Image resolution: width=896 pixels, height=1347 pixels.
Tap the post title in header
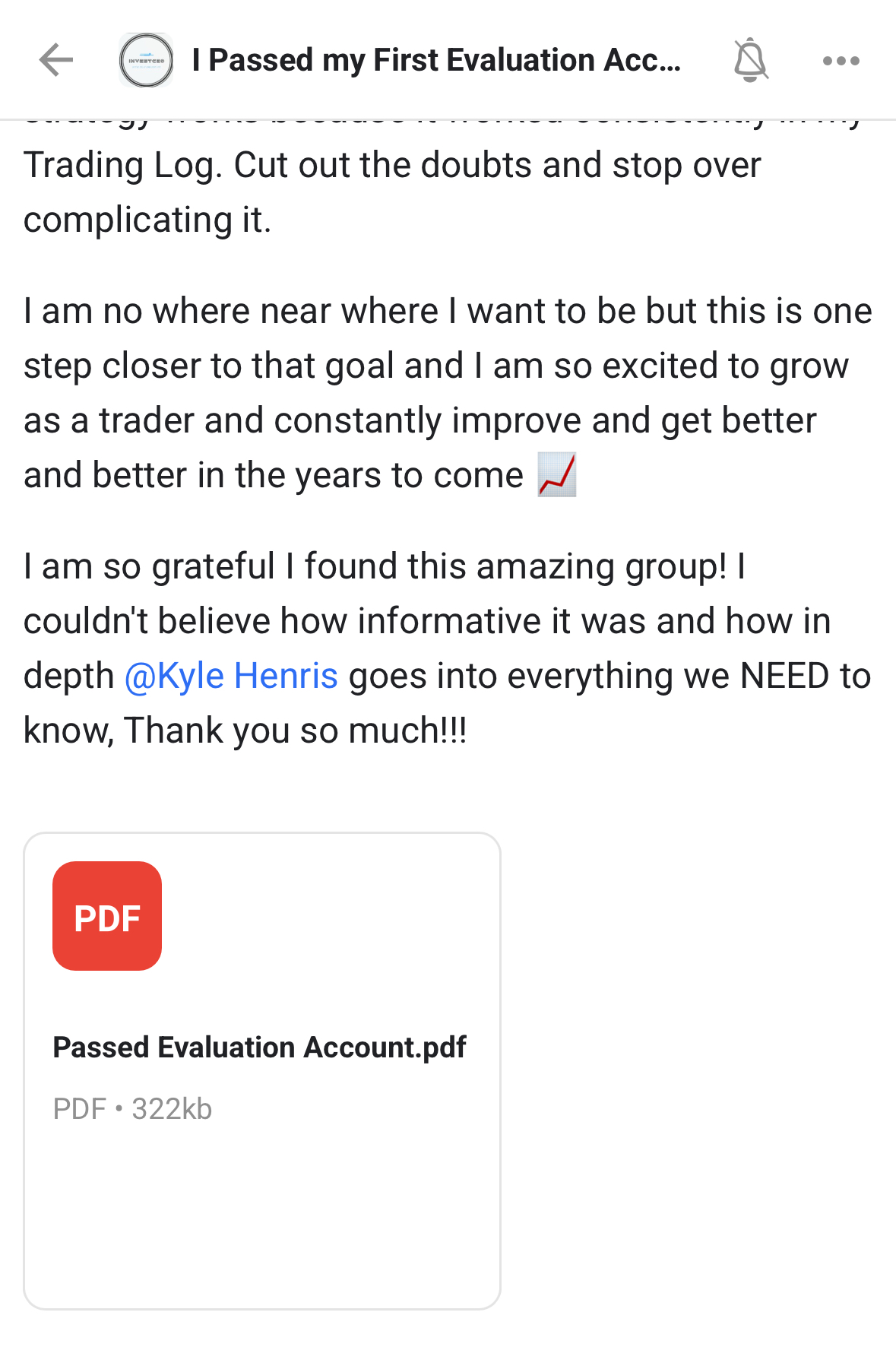[436, 60]
